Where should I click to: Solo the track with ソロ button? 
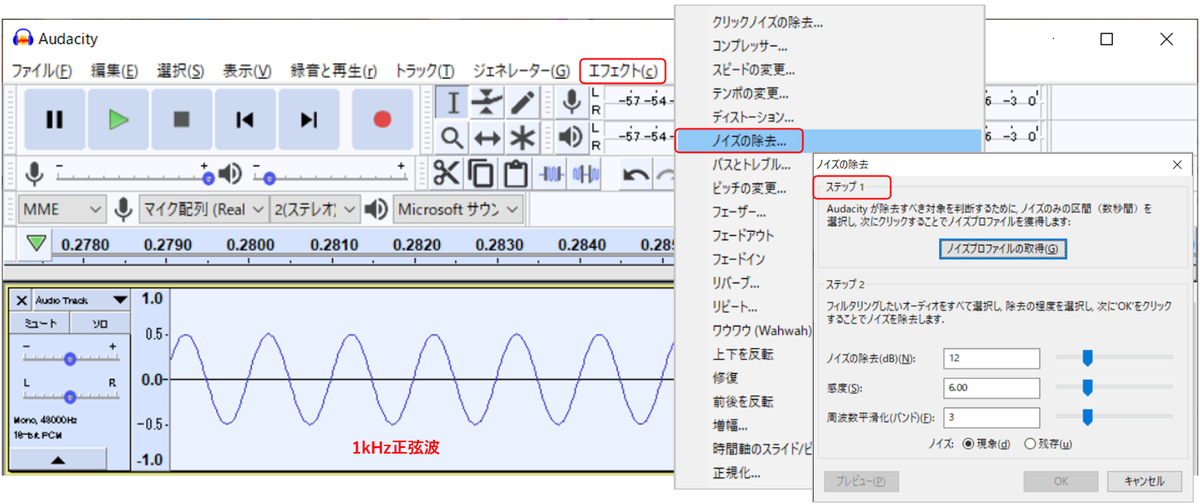coord(100,324)
